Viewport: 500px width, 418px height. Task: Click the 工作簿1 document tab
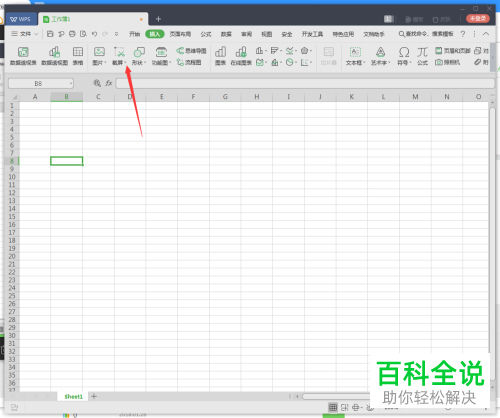[94, 19]
